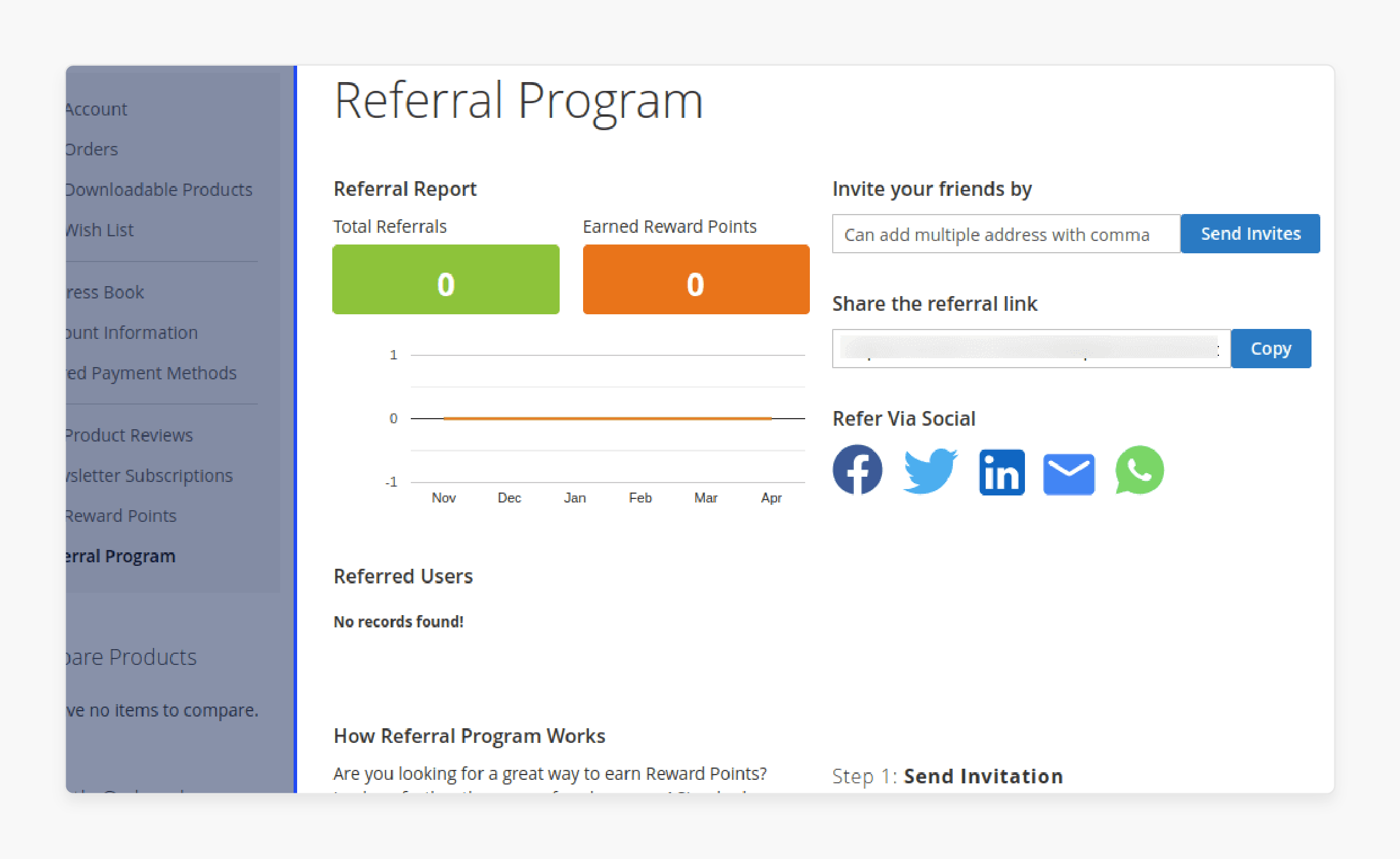Image resolution: width=1400 pixels, height=859 pixels.
Task: Click the 'Earned Reward Points' label
Action: (x=670, y=226)
